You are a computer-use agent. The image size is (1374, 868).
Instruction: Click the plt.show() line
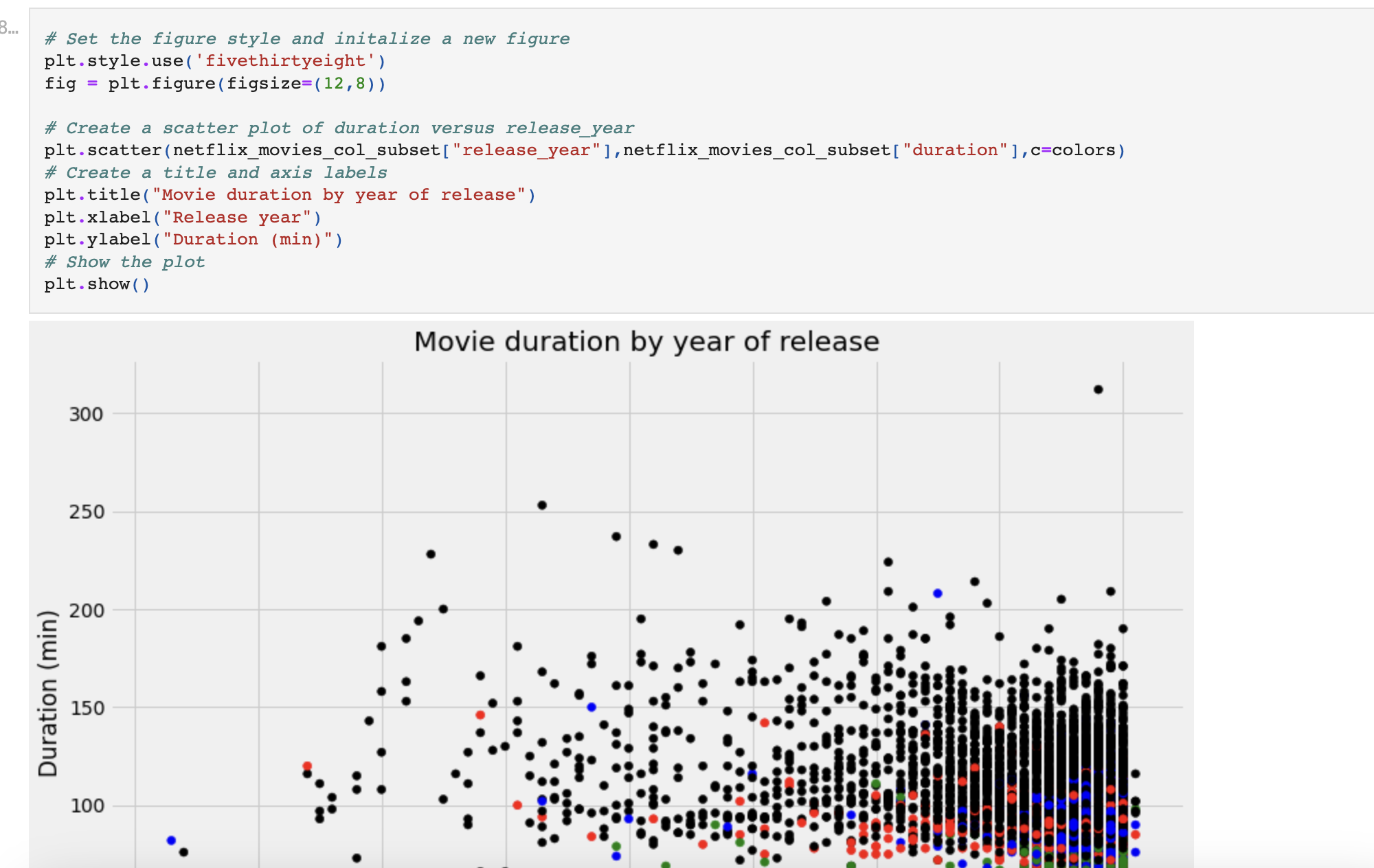(96, 284)
